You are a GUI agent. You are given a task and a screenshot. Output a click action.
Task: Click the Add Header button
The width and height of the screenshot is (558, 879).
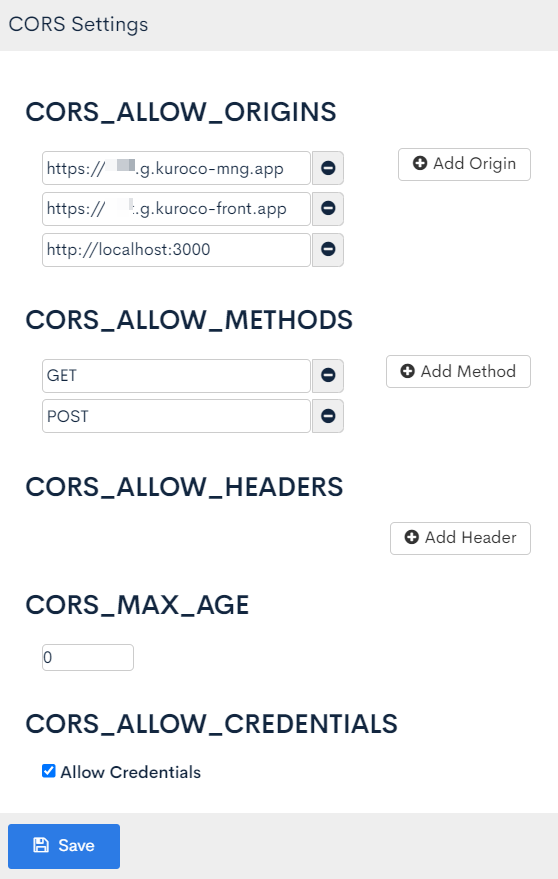[x=460, y=538]
